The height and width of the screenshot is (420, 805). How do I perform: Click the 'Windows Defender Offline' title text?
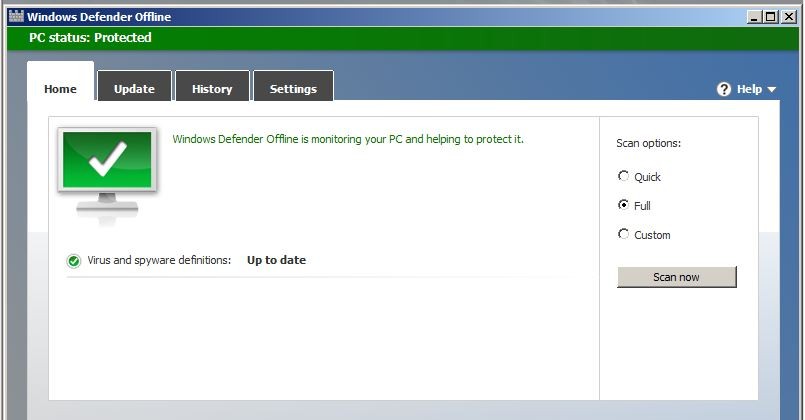click(99, 17)
